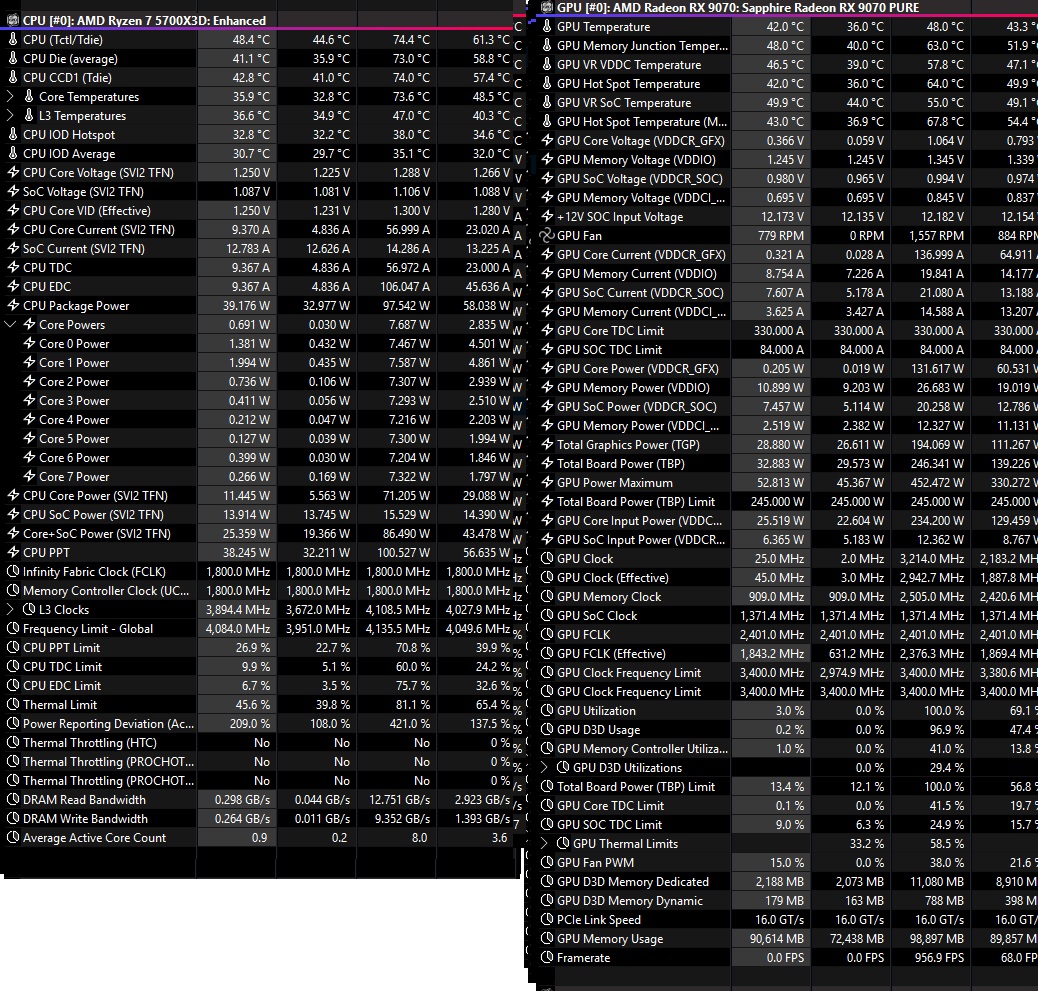
Task: Expand the GPU Thermal Limits group
Action: (544, 844)
